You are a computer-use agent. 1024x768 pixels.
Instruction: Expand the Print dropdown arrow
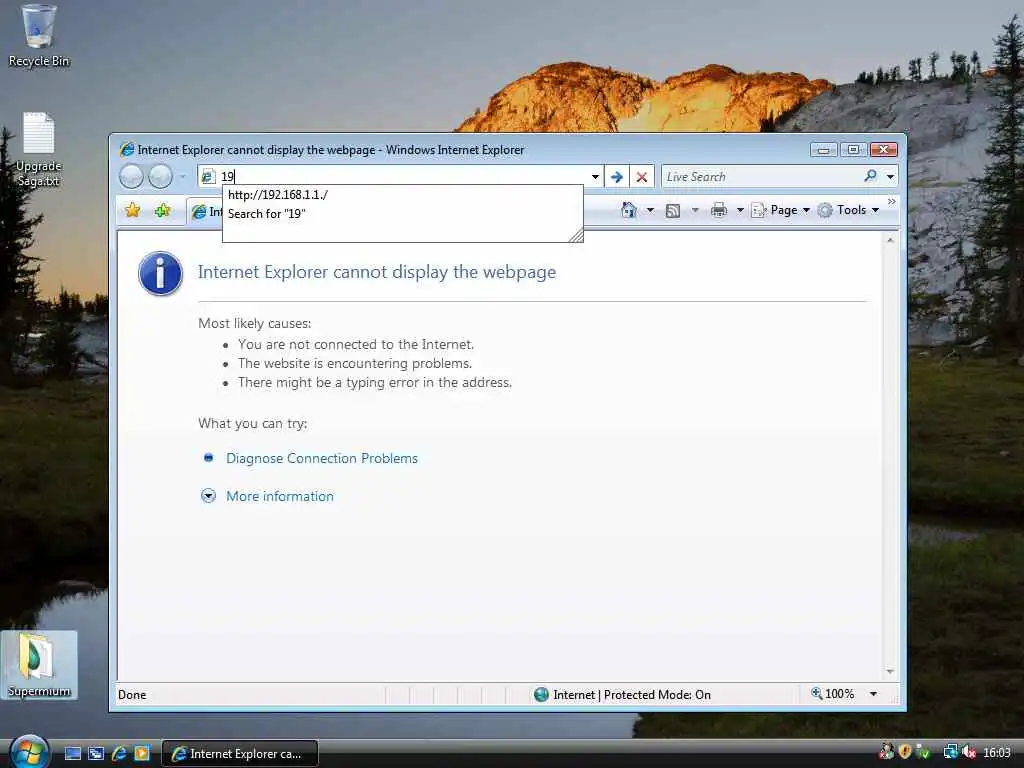(740, 210)
